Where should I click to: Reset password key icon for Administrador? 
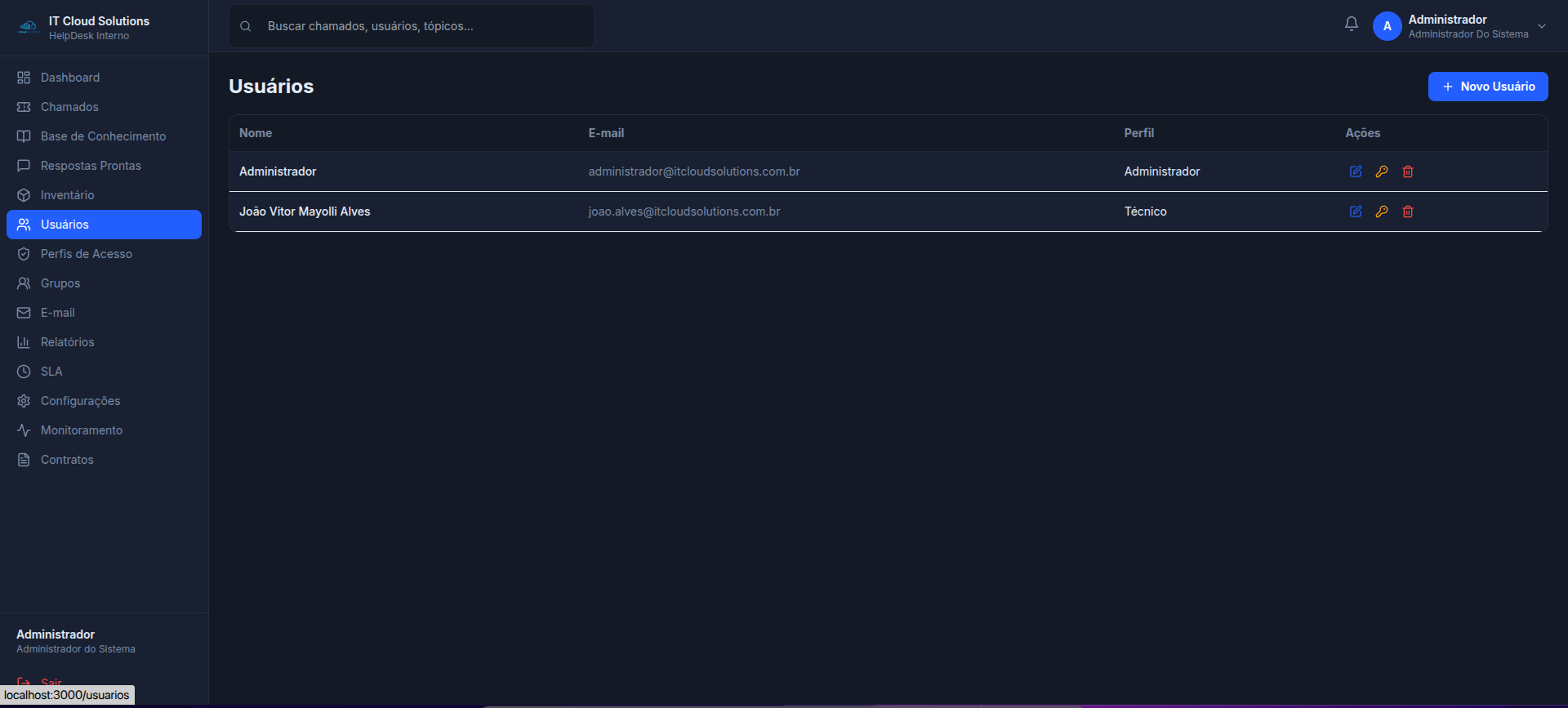[1382, 171]
